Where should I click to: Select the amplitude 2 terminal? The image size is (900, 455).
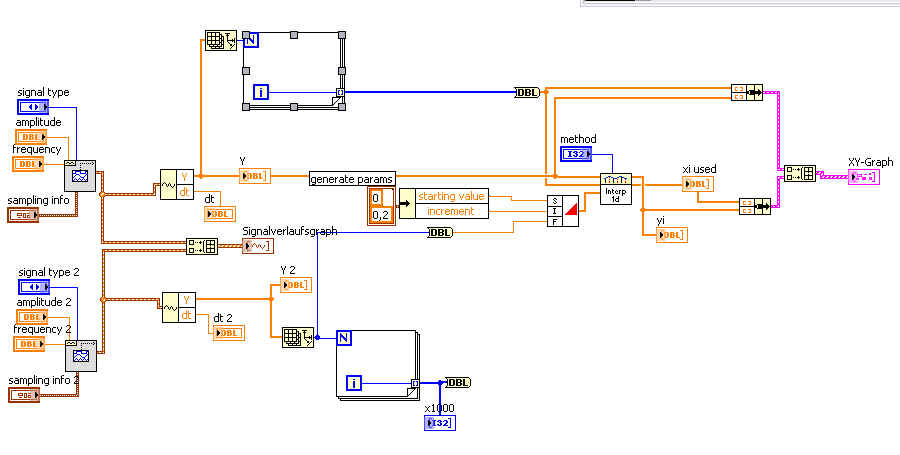click(x=32, y=317)
